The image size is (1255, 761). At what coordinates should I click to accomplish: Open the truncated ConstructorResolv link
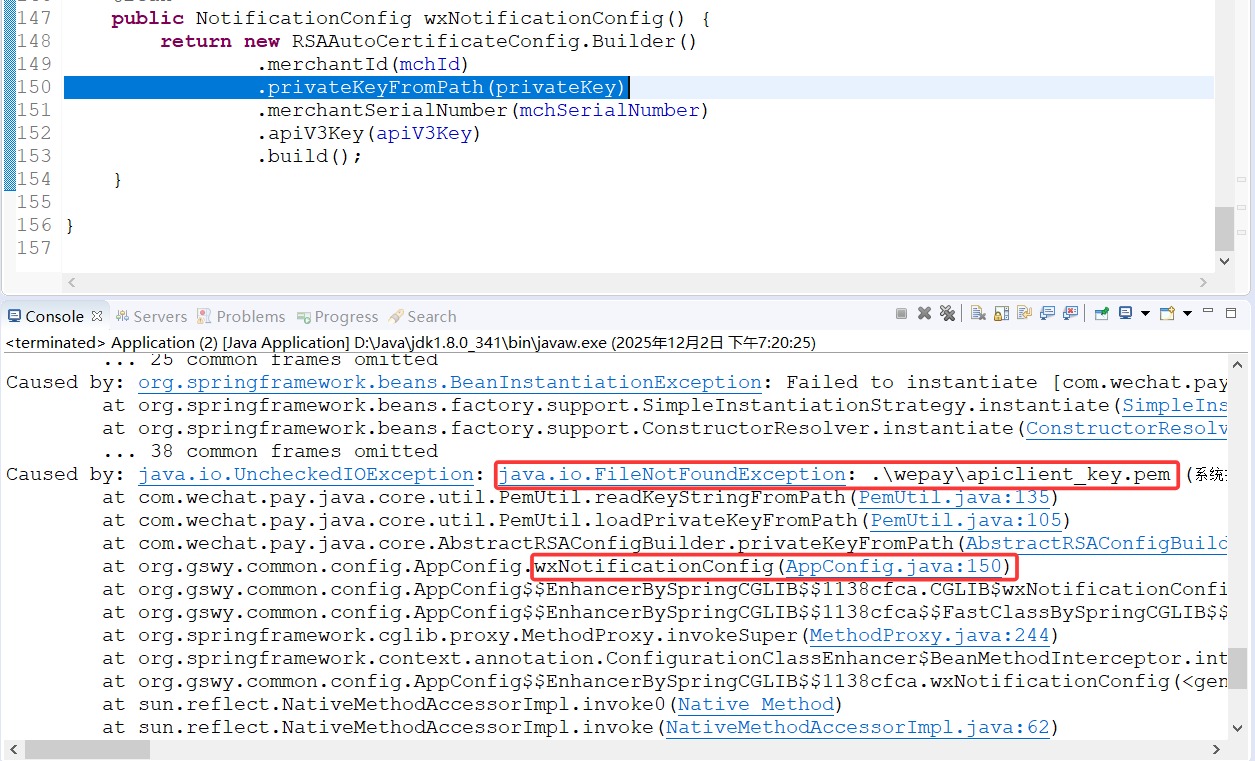(1127, 429)
